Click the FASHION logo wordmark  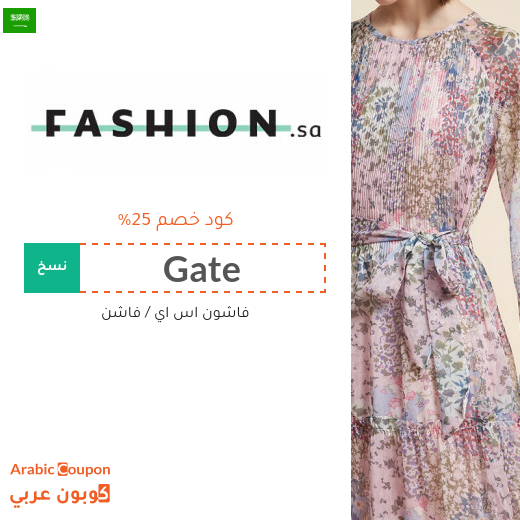pyautogui.click(x=161, y=123)
